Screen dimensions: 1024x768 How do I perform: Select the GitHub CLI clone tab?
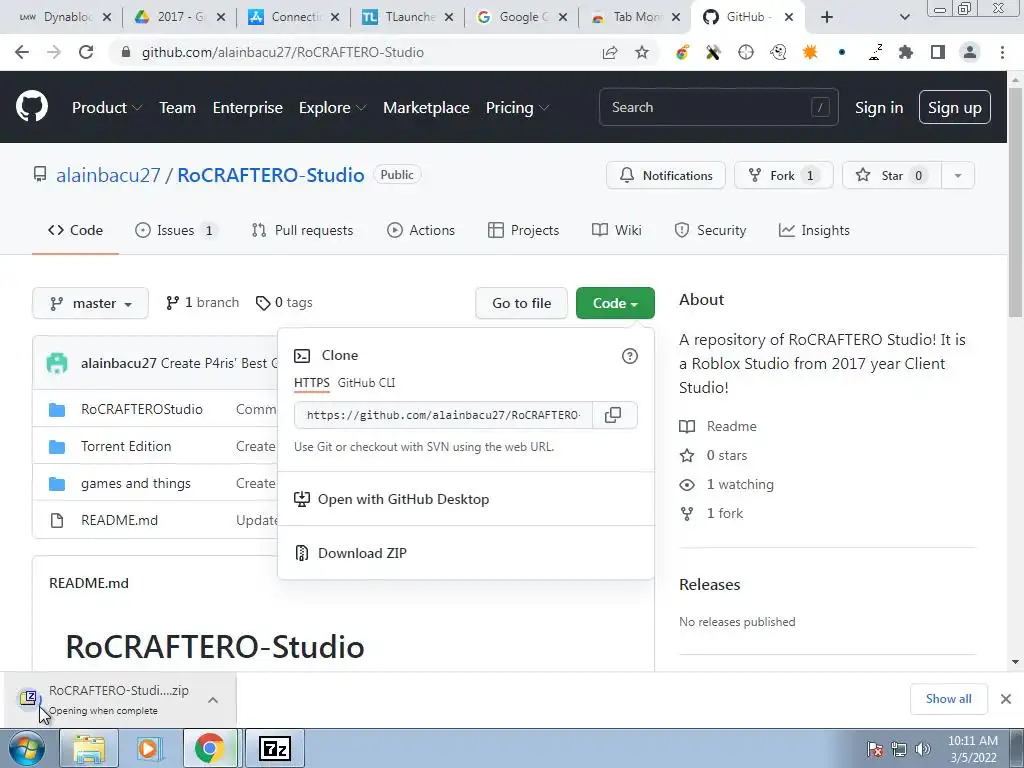366,383
